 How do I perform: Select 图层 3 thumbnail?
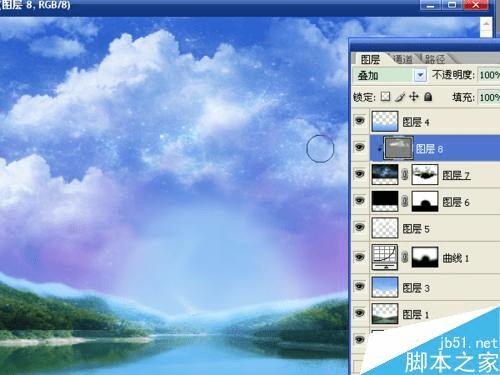pos(385,287)
